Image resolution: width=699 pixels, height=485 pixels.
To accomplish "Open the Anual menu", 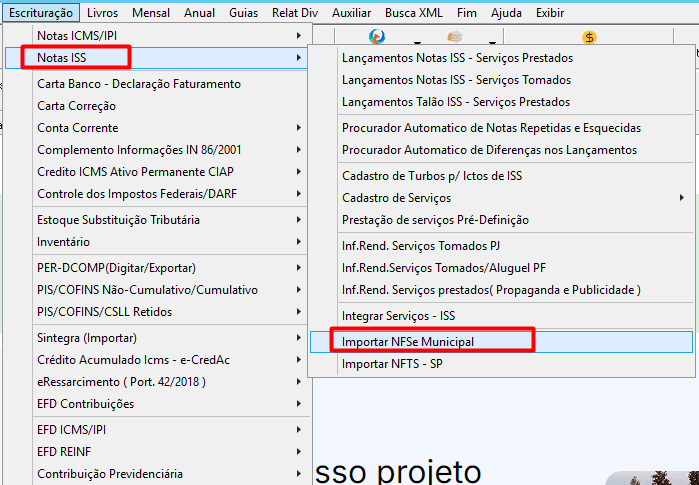I will coord(199,13).
